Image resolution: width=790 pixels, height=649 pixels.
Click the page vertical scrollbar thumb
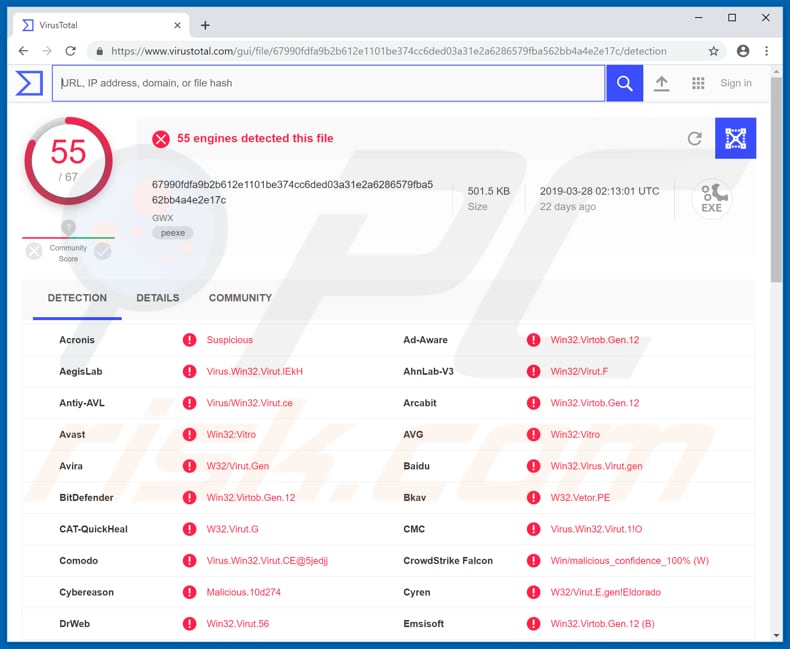pyautogui.click(x=775, y=179)
